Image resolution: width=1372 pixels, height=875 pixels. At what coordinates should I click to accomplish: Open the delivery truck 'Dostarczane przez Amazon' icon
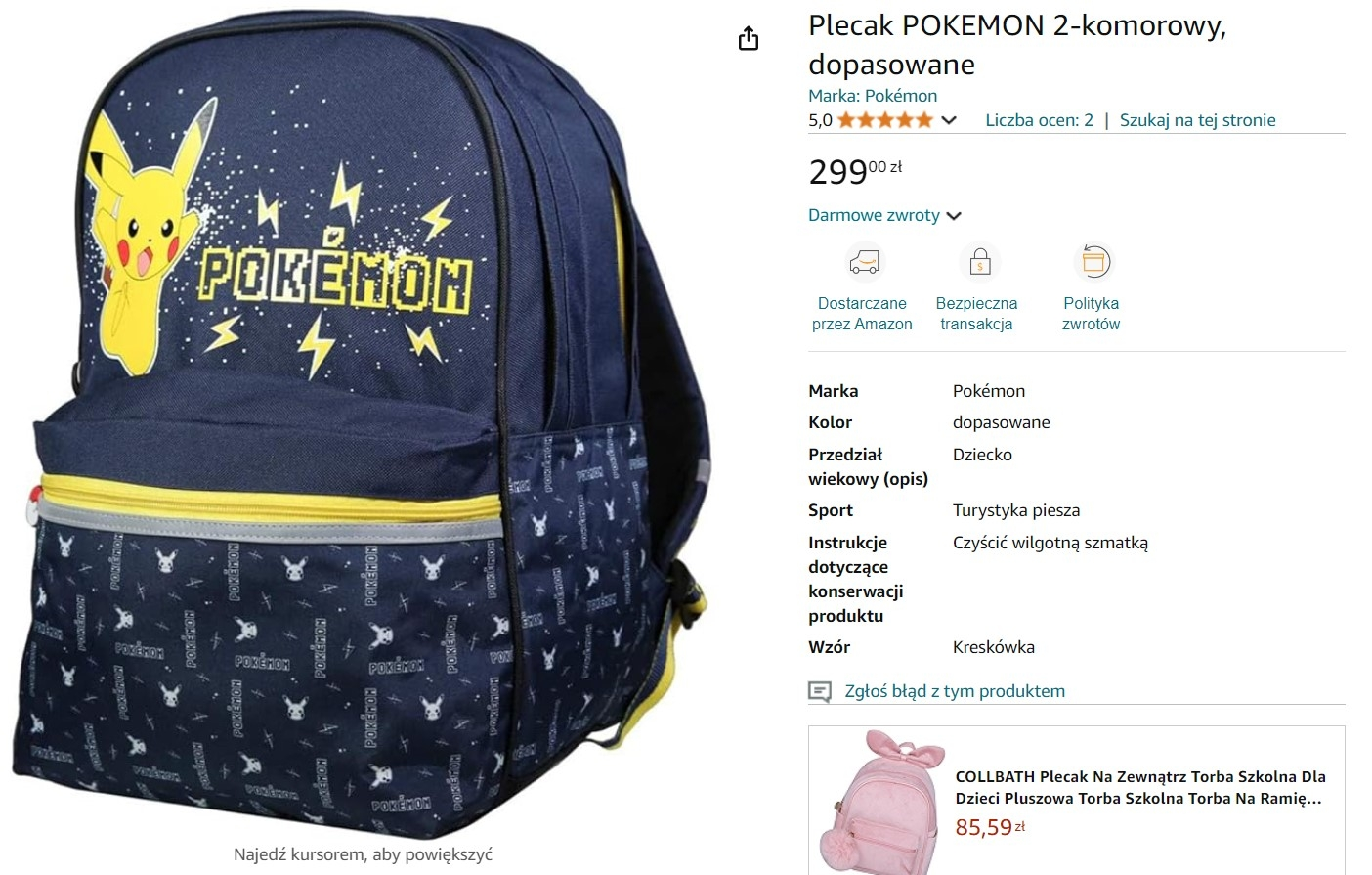tap(864, 262)
